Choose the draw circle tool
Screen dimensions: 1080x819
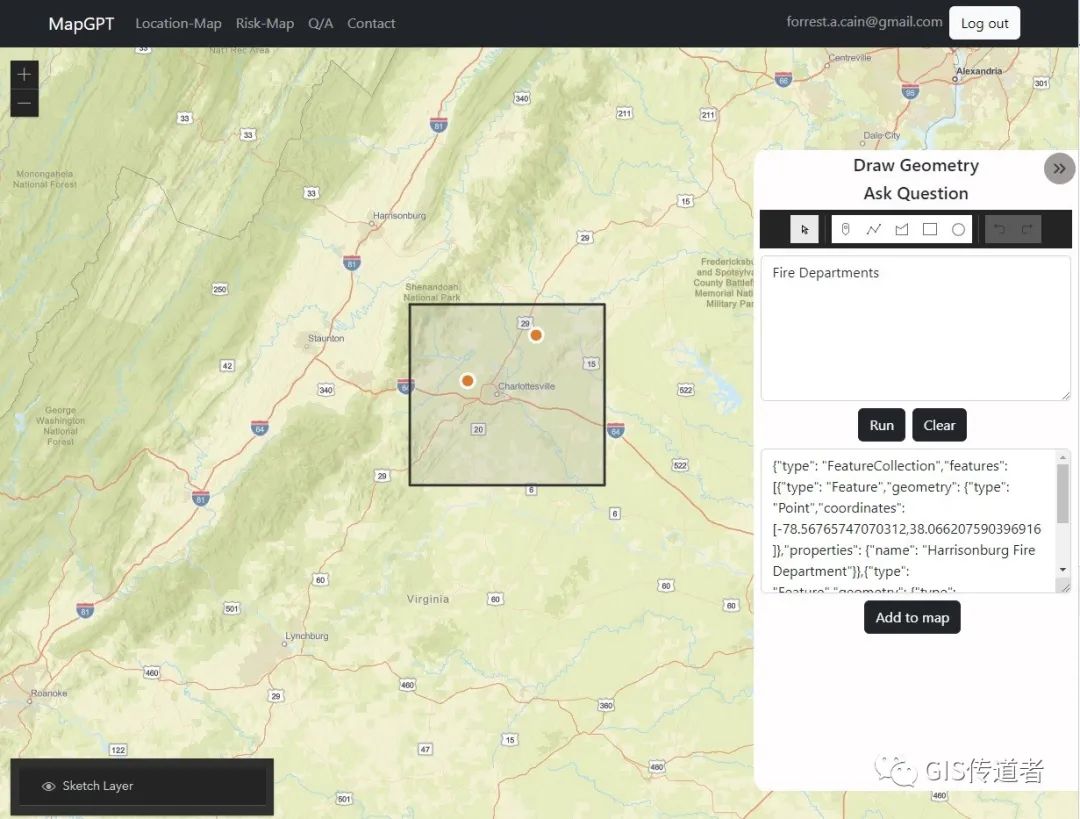pyautogui.click(x=958, y=229)
